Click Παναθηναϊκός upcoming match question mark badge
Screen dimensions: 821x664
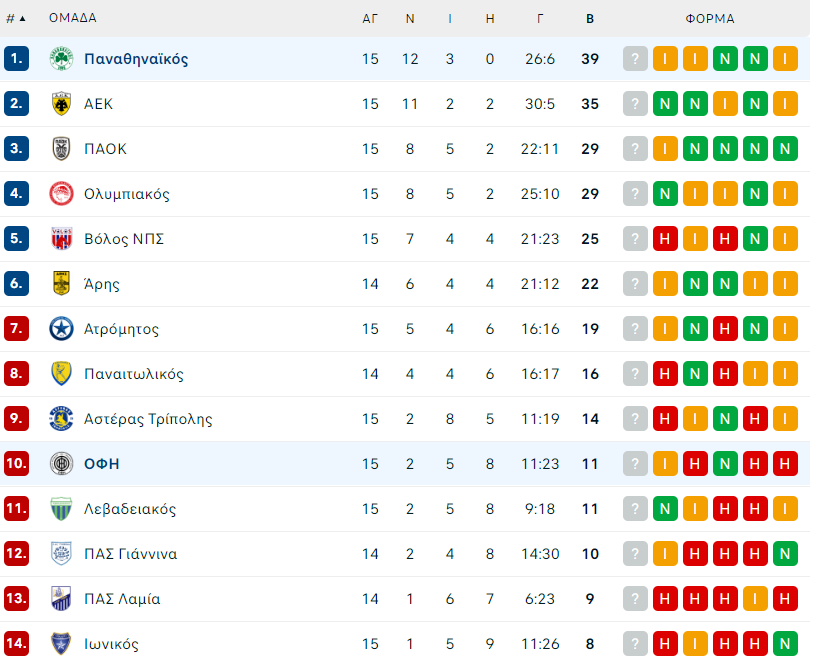[635, 59]
